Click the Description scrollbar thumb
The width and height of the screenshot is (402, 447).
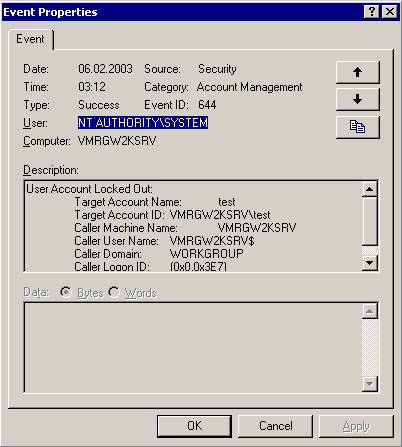pos(369,221)
